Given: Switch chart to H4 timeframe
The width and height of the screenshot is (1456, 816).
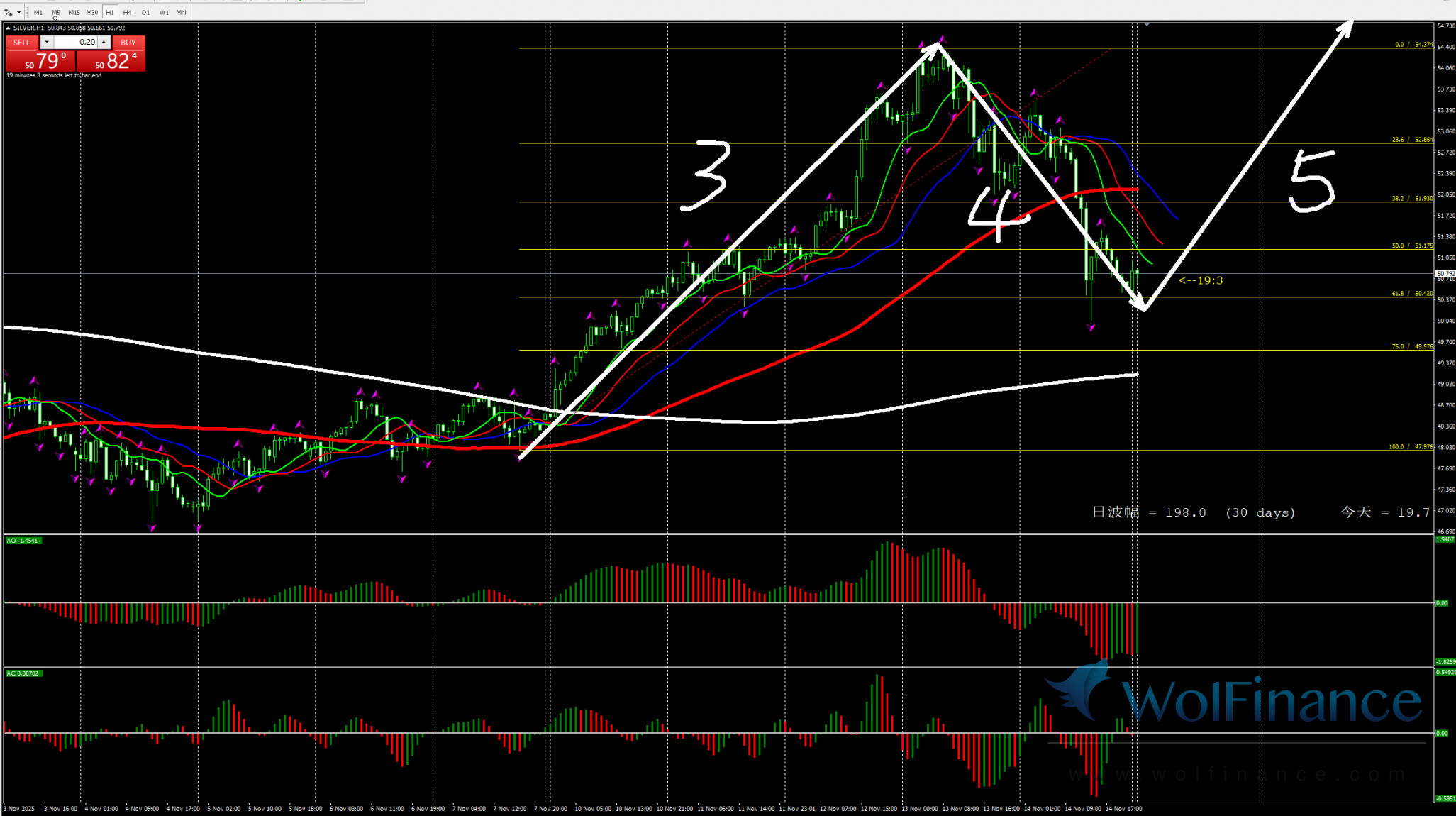Looking at the screenshot, I should [128, 12].
